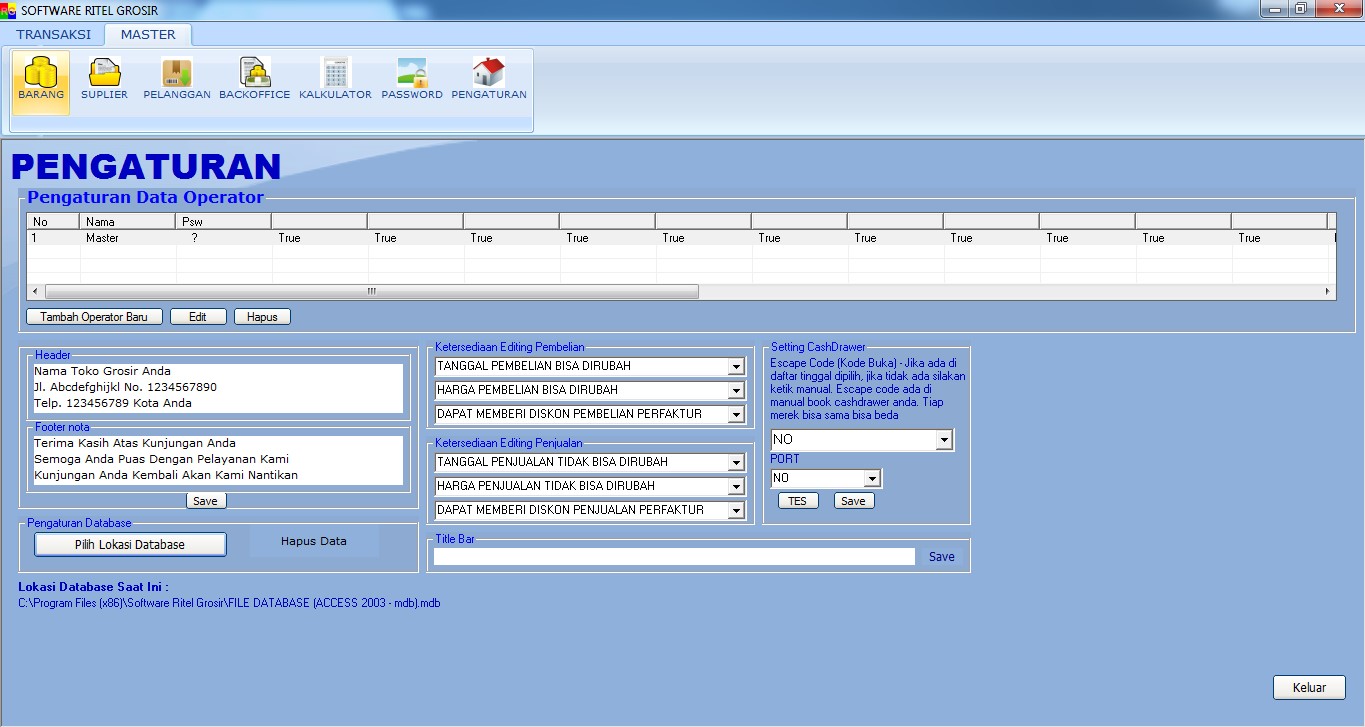
Task: Click the operator table scroll right arrow
Action: [x=1328, y=291]
